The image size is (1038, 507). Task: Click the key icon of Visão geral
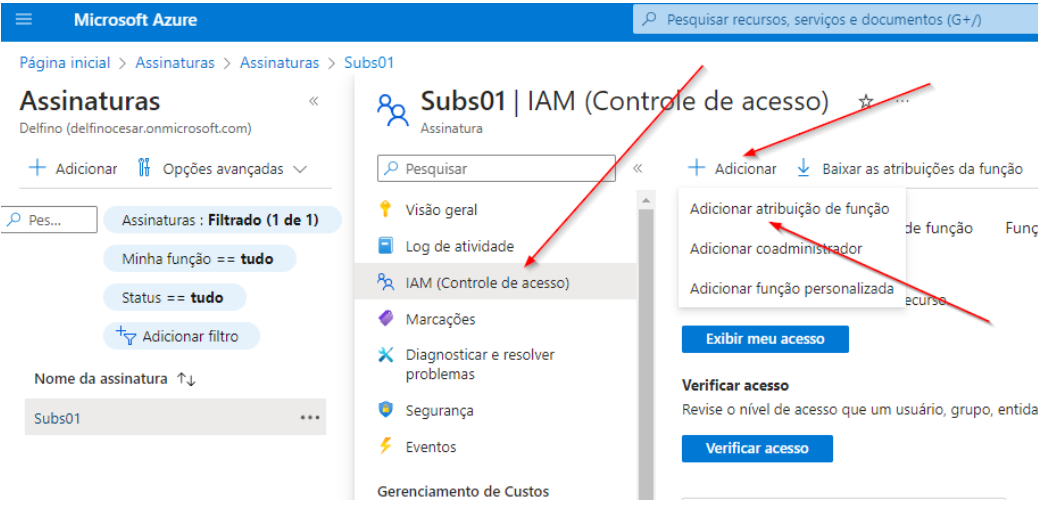click(385, 210)
